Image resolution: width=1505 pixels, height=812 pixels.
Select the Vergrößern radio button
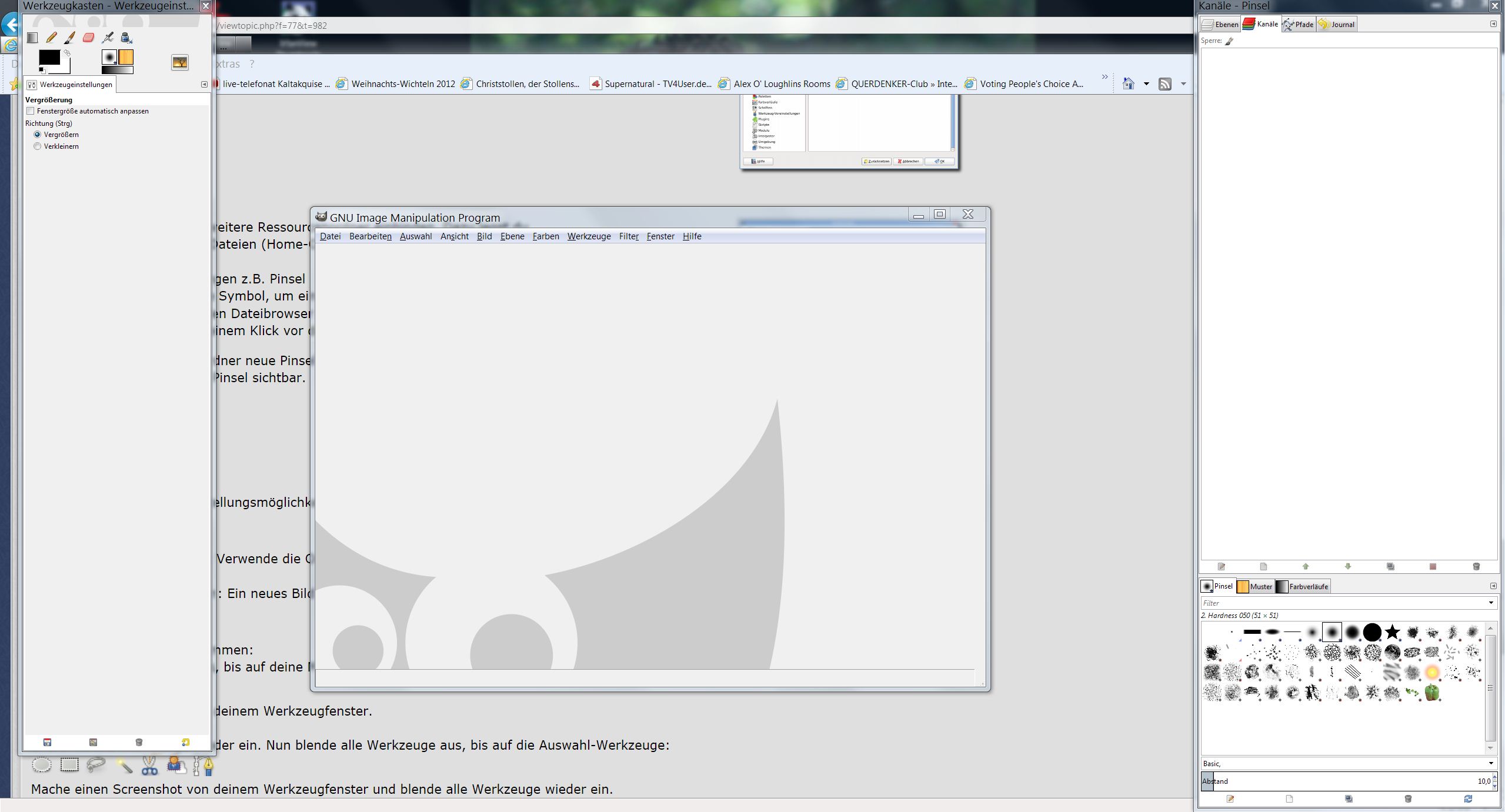click(38, 135)
